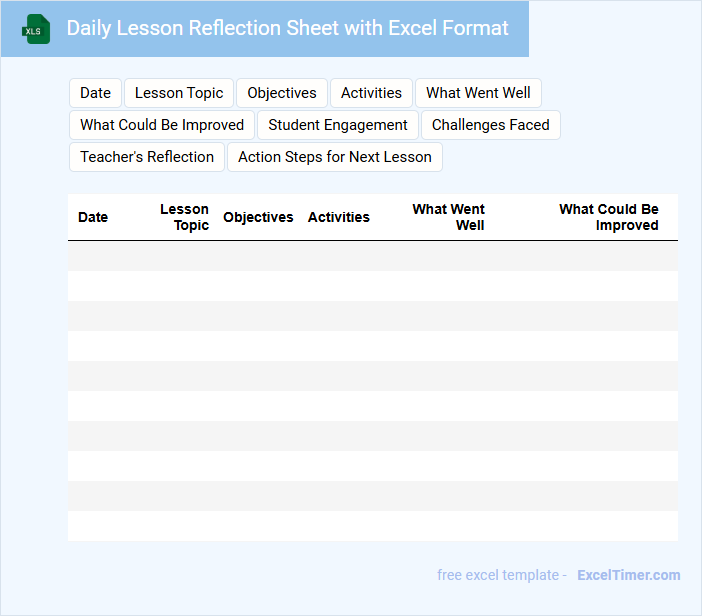Select What Could Be Improved tag
Image resolution: width=702 pixels, height=616 pixels.
coord(162,125)
